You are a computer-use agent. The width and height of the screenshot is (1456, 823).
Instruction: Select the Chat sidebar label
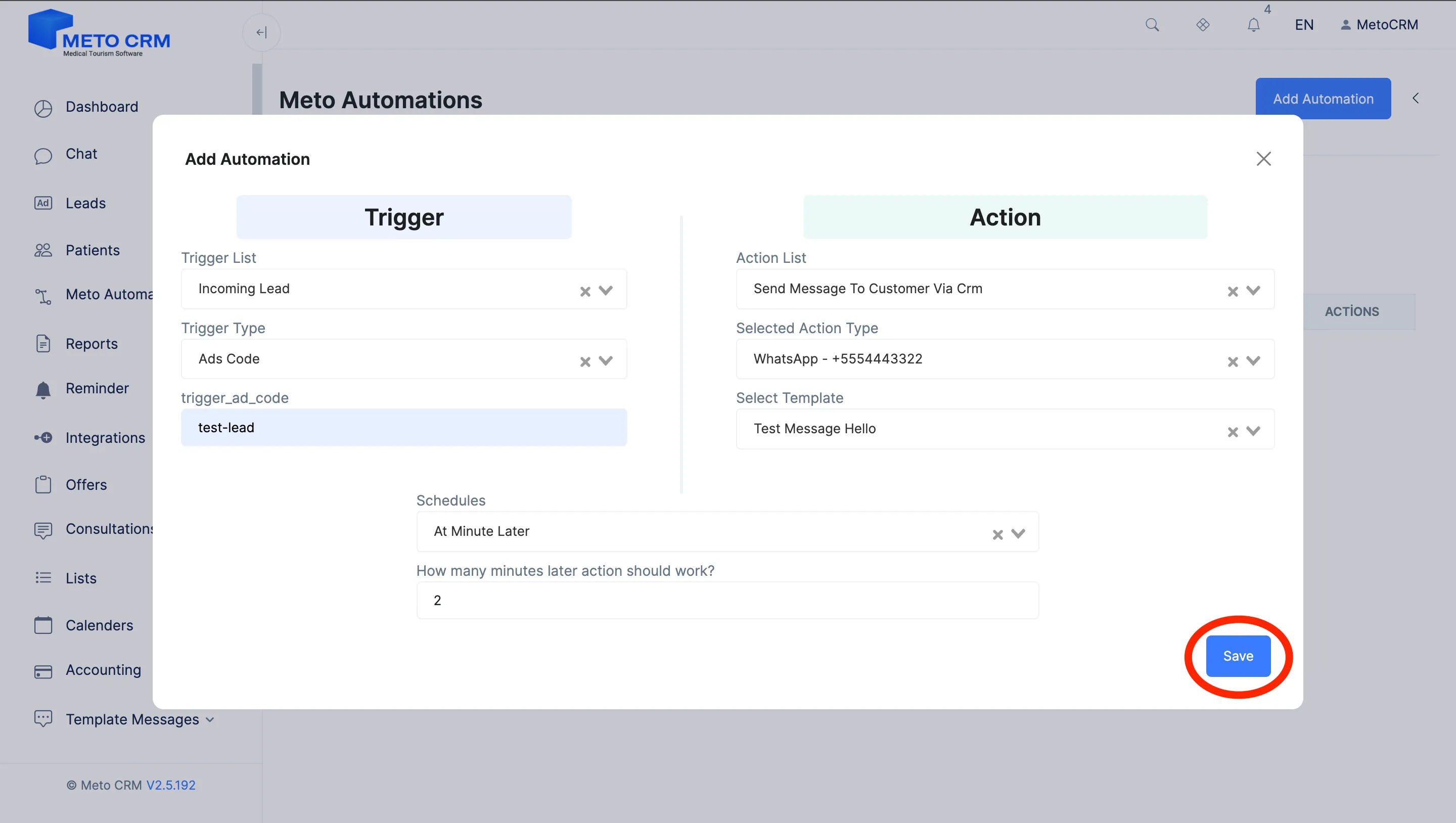[81, 154]
